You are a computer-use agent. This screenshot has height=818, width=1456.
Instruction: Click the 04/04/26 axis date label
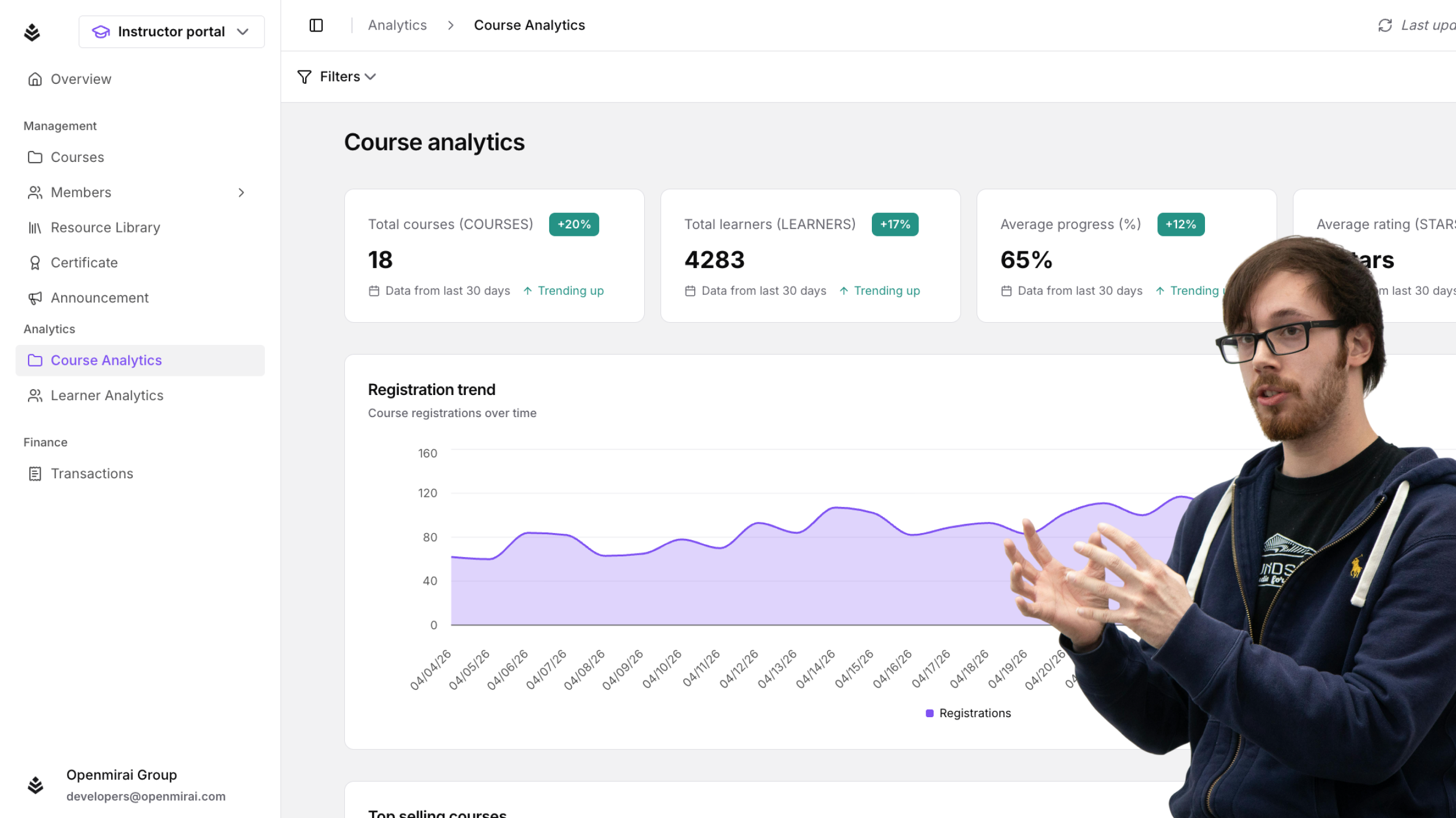click(430, 670)
